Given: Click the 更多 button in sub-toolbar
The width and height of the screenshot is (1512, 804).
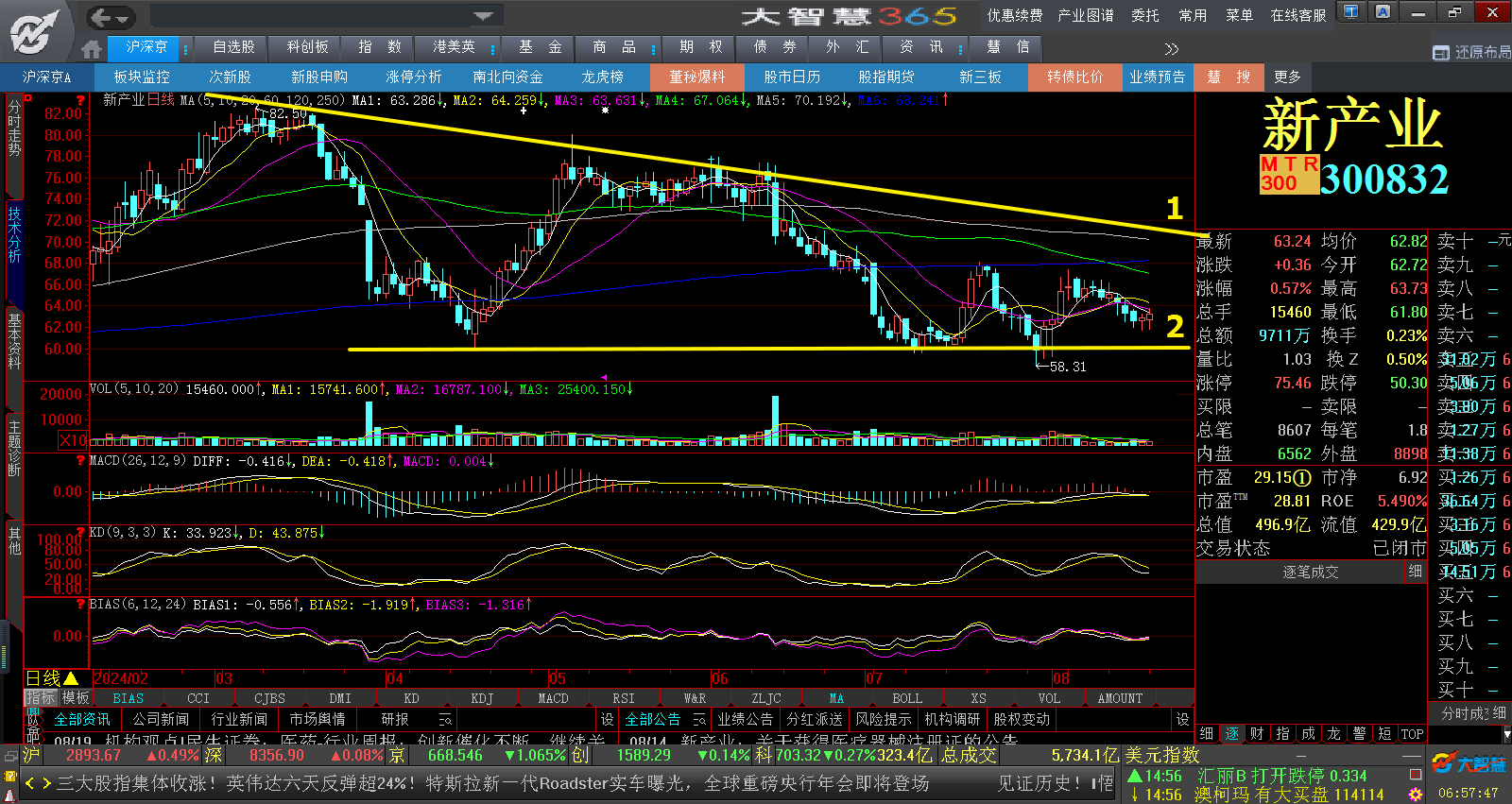Looking at the screenshot, I should click(x=1287, y=77).
